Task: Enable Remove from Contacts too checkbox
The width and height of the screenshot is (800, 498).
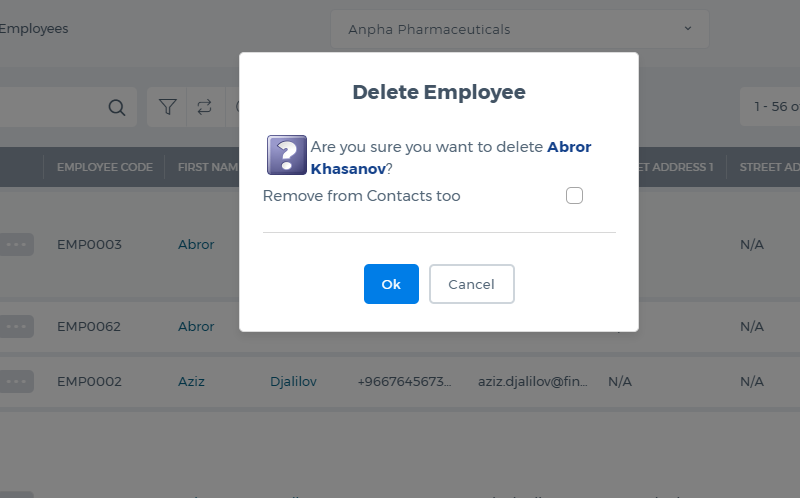Action: point(574,195)
